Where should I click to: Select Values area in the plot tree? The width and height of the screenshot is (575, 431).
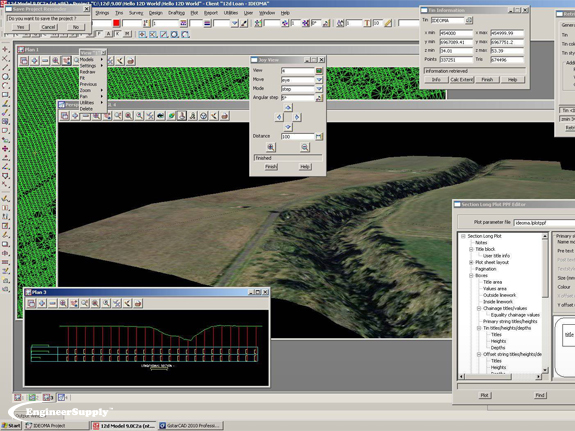tap(495, 289)
